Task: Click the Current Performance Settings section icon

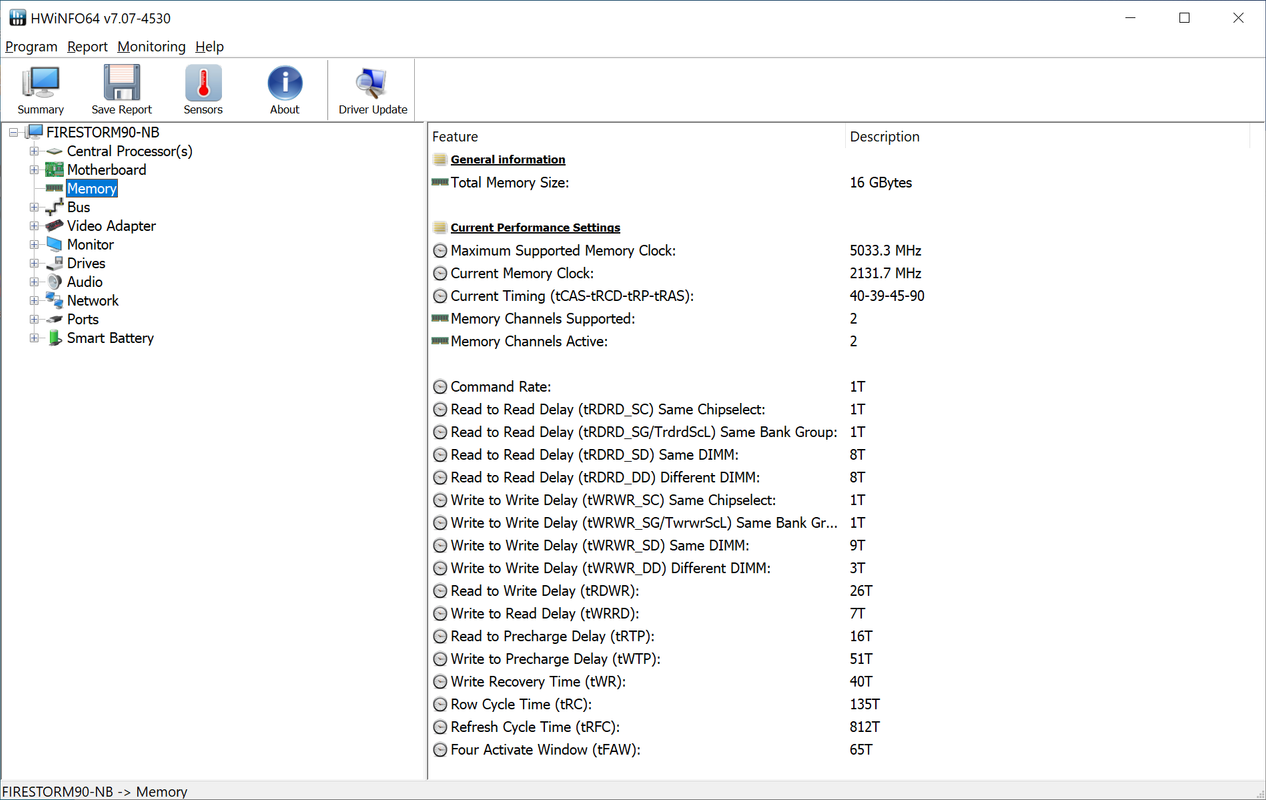Action: 440,228
